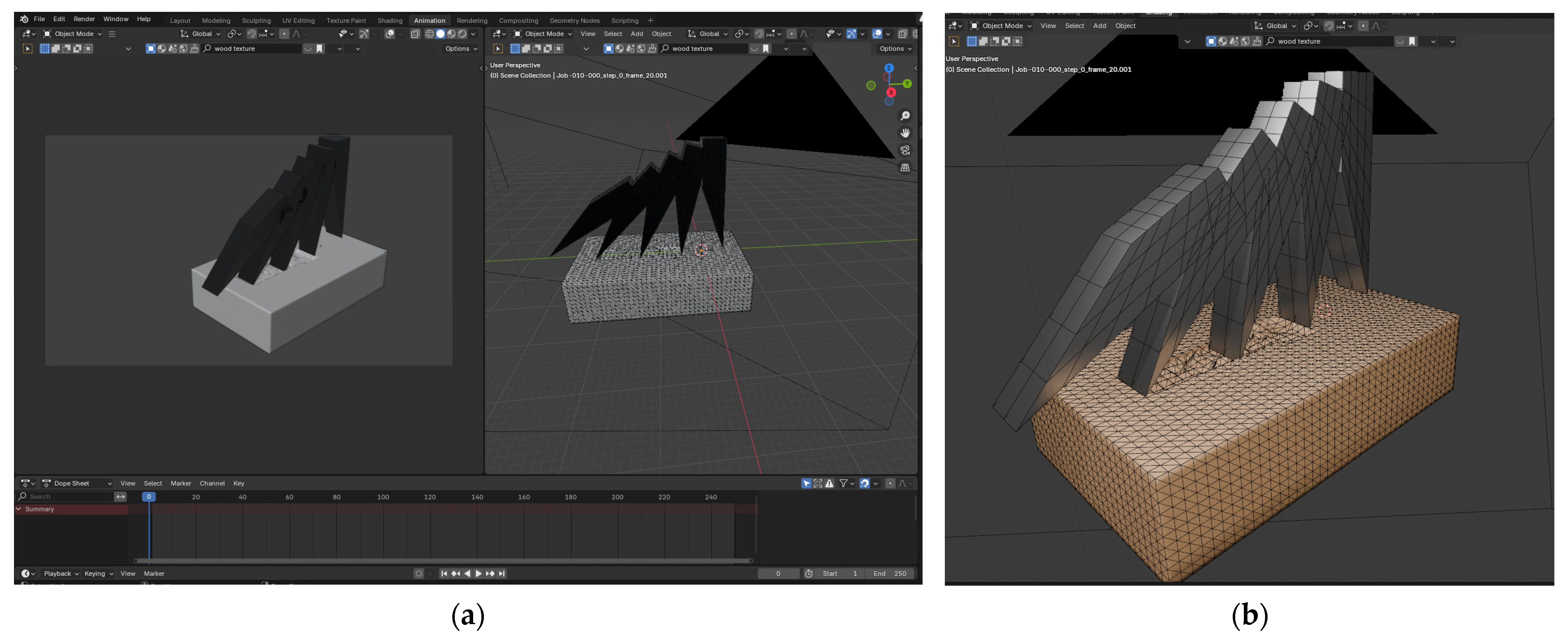The image size is (1568, 641).
Task: Switch to the Shading workspace tab
Action: (389, 21)
